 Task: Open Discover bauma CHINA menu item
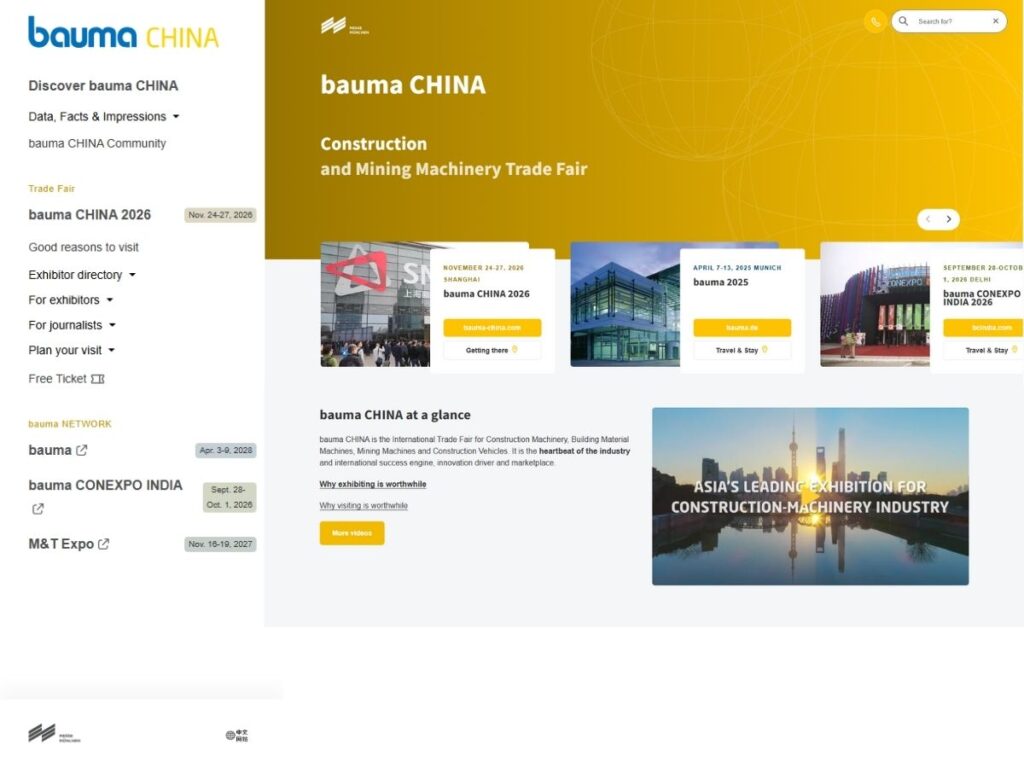coord(103,86)
